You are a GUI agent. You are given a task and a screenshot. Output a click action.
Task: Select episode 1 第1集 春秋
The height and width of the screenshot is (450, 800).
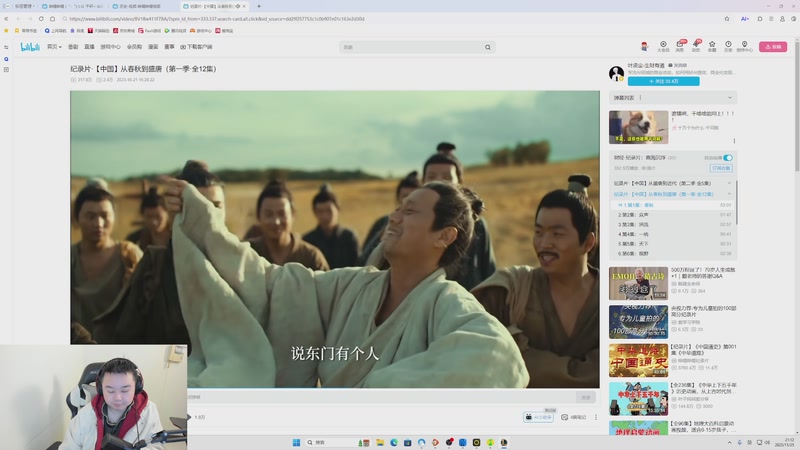pyautogui.click(x=673, y=205)
